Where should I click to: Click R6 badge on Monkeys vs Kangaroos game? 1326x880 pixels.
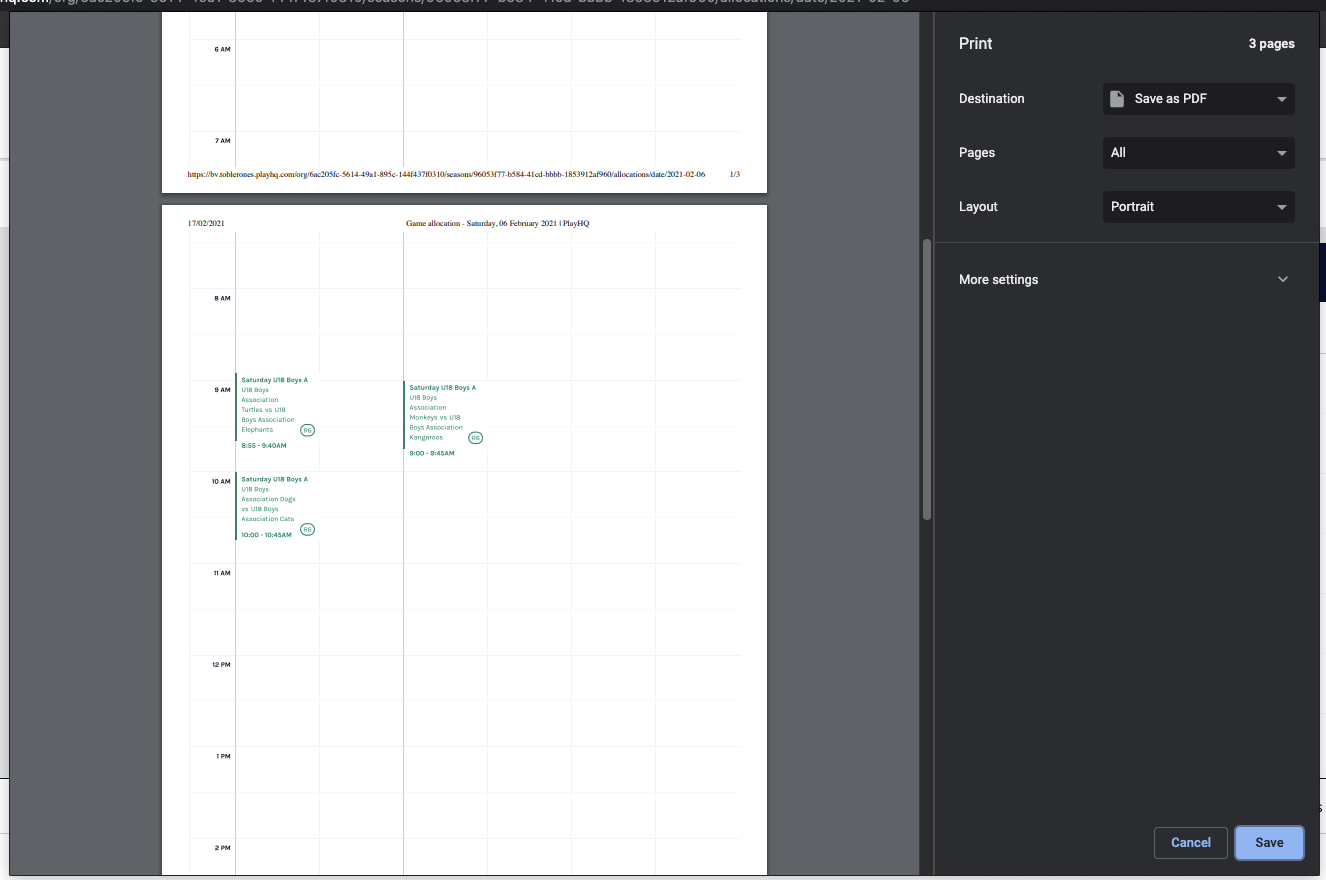coord(476,438)
